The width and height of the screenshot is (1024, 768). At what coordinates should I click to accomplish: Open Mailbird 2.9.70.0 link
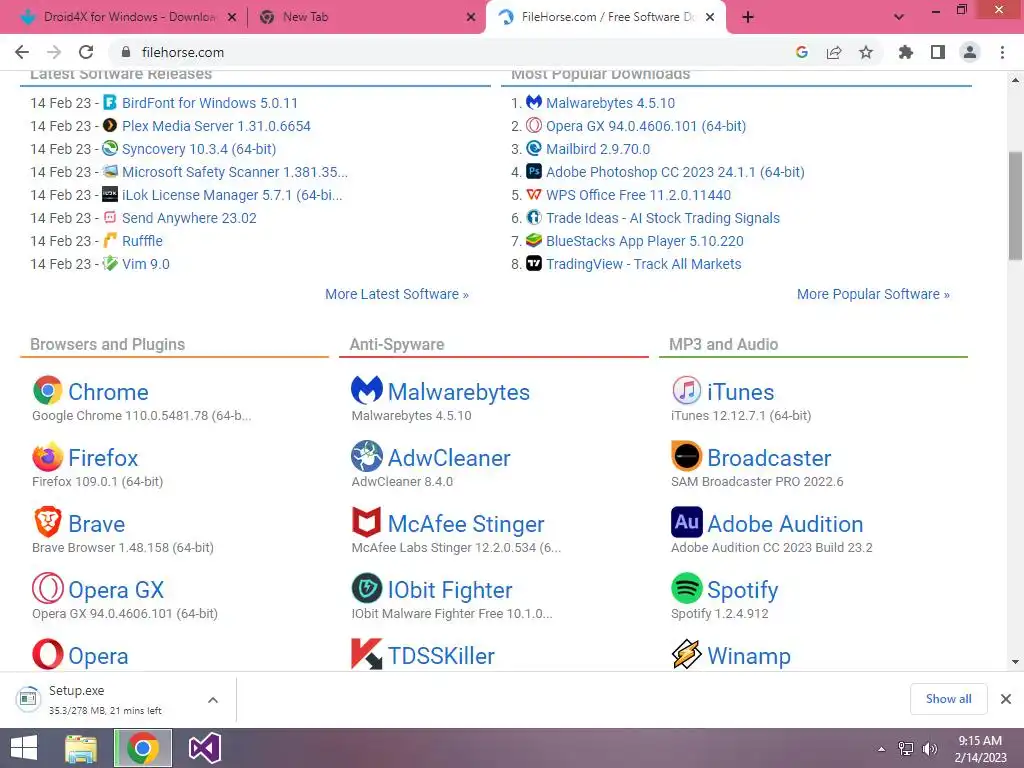pos(598,149)
